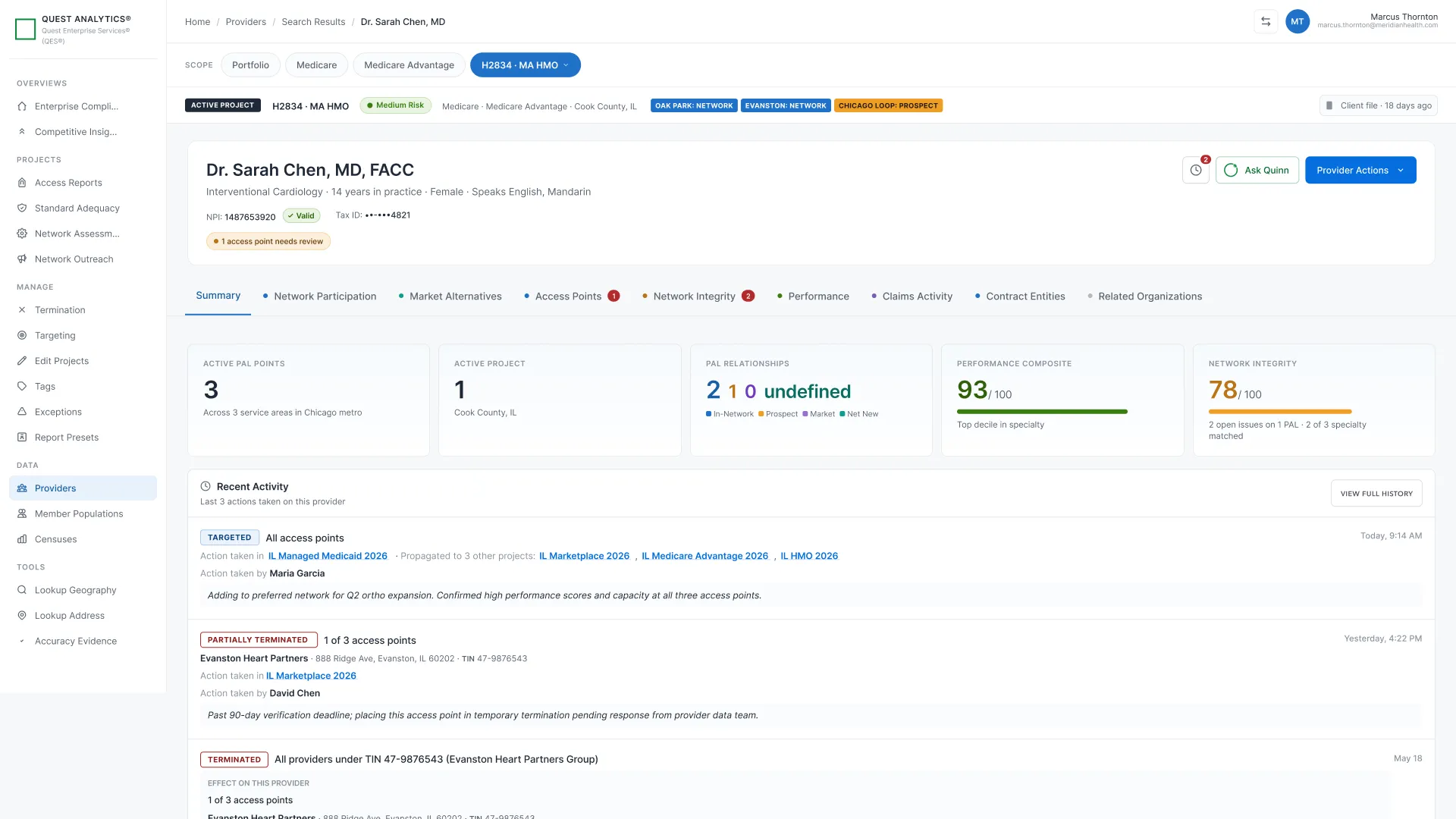Open the Provider Actions dropdown
1456x819 pixels.
[1360, 171]
